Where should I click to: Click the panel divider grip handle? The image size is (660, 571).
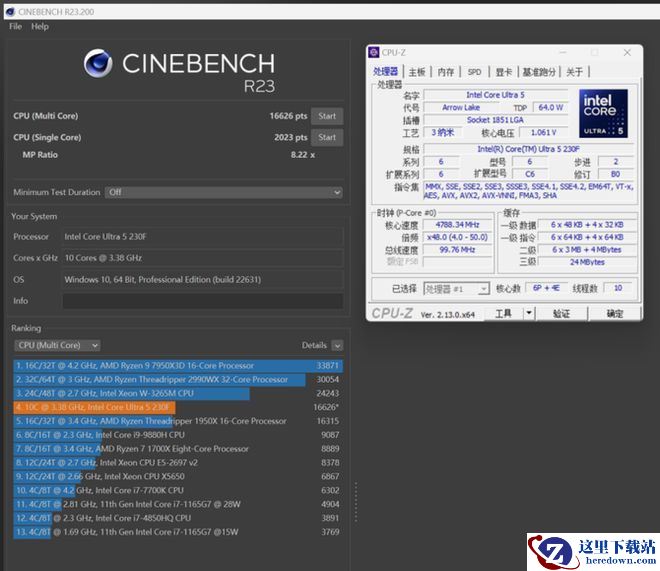(356, 502)
